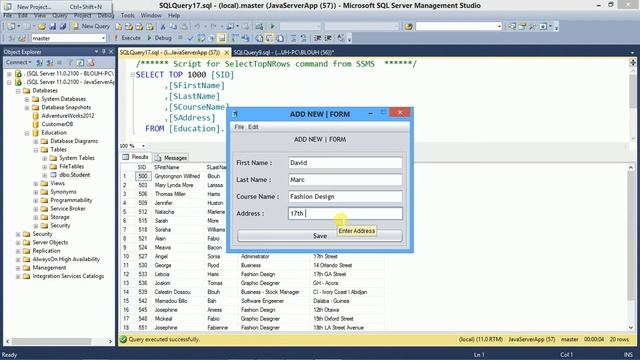Click the Debug button
The image size is (640, 360).
pyautogui.click(x=159, y=38)
